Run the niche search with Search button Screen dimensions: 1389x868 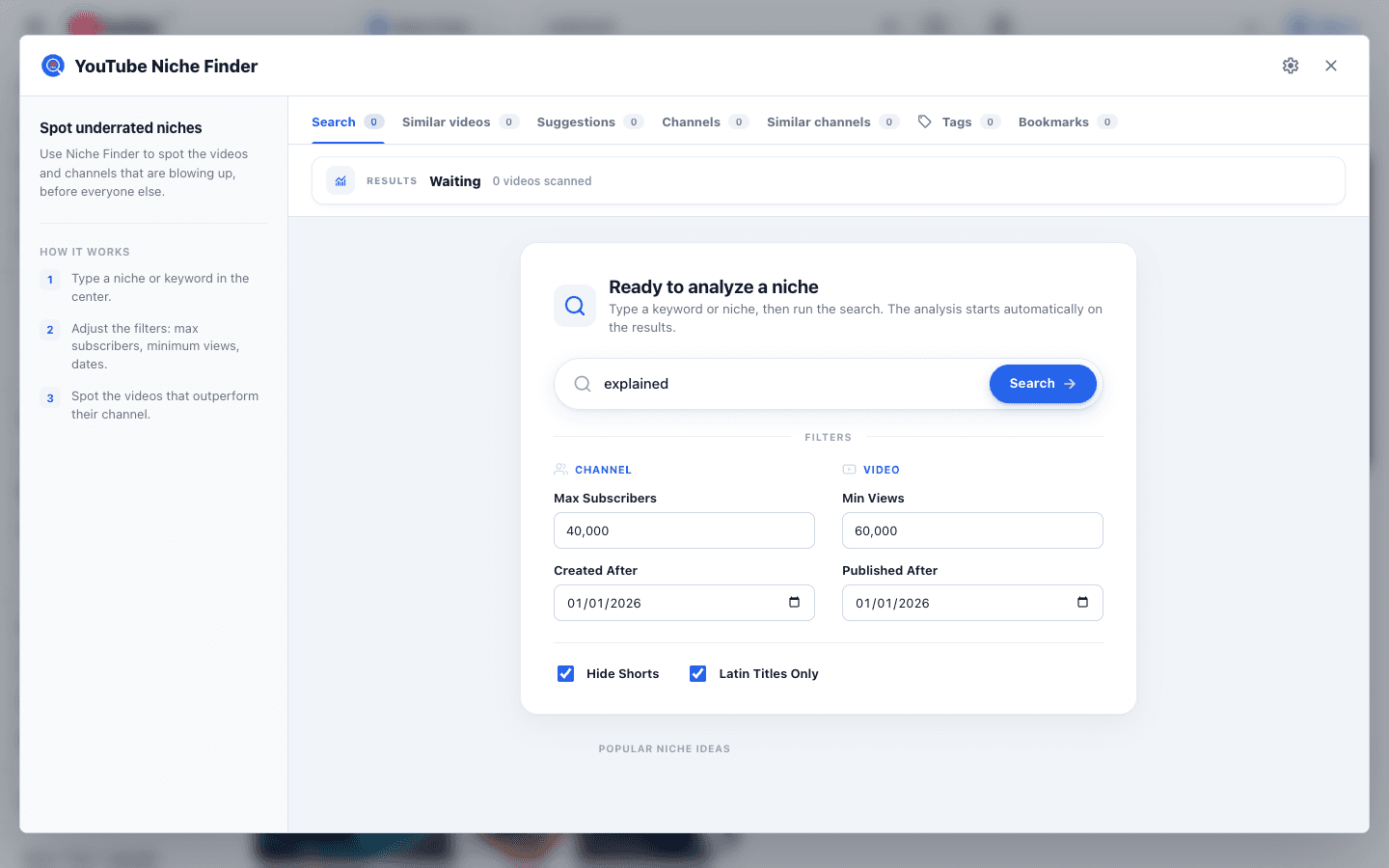tap(1043, 384)
